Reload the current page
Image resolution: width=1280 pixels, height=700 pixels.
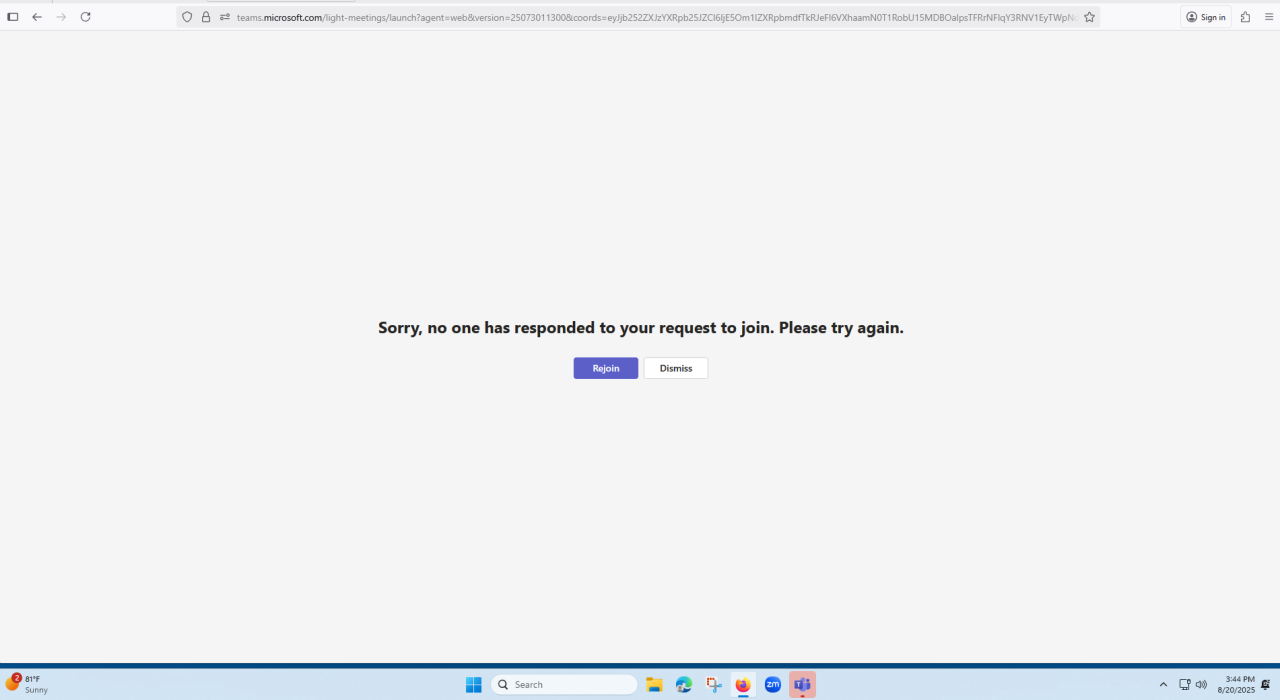(x=85, y=17)
